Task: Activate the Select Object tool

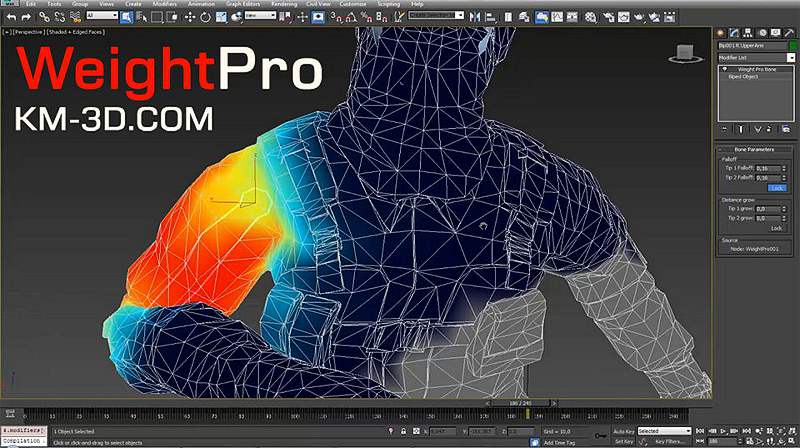Action: pos(126,17)
